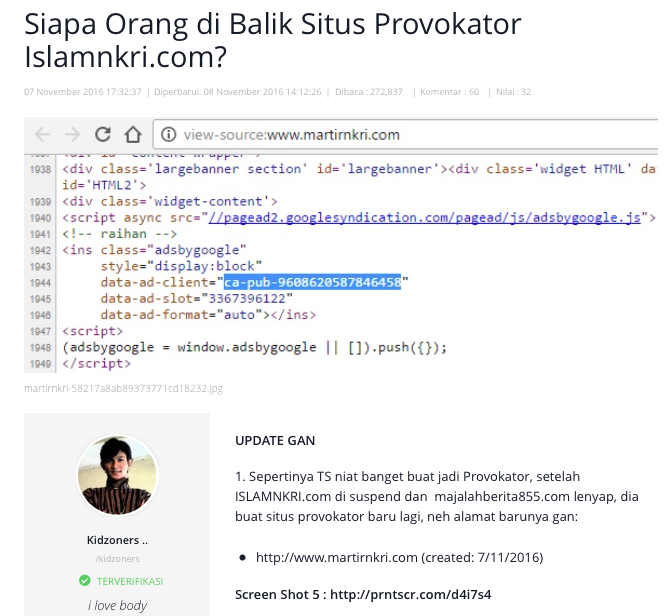The image size is (670, 616).
Task: Click the 'Nilai : 32' rating
Action: coord(513,92)
